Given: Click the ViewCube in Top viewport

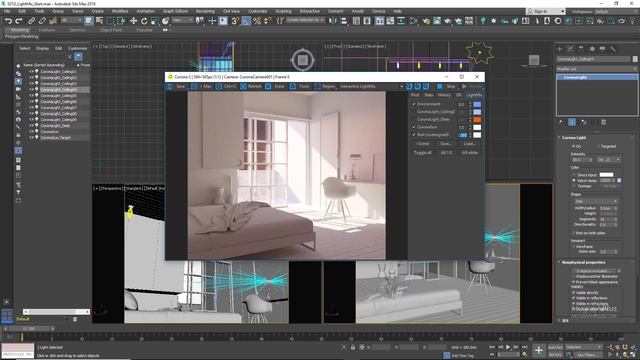Looking at the screenshot, I should (x=302, y=60).
